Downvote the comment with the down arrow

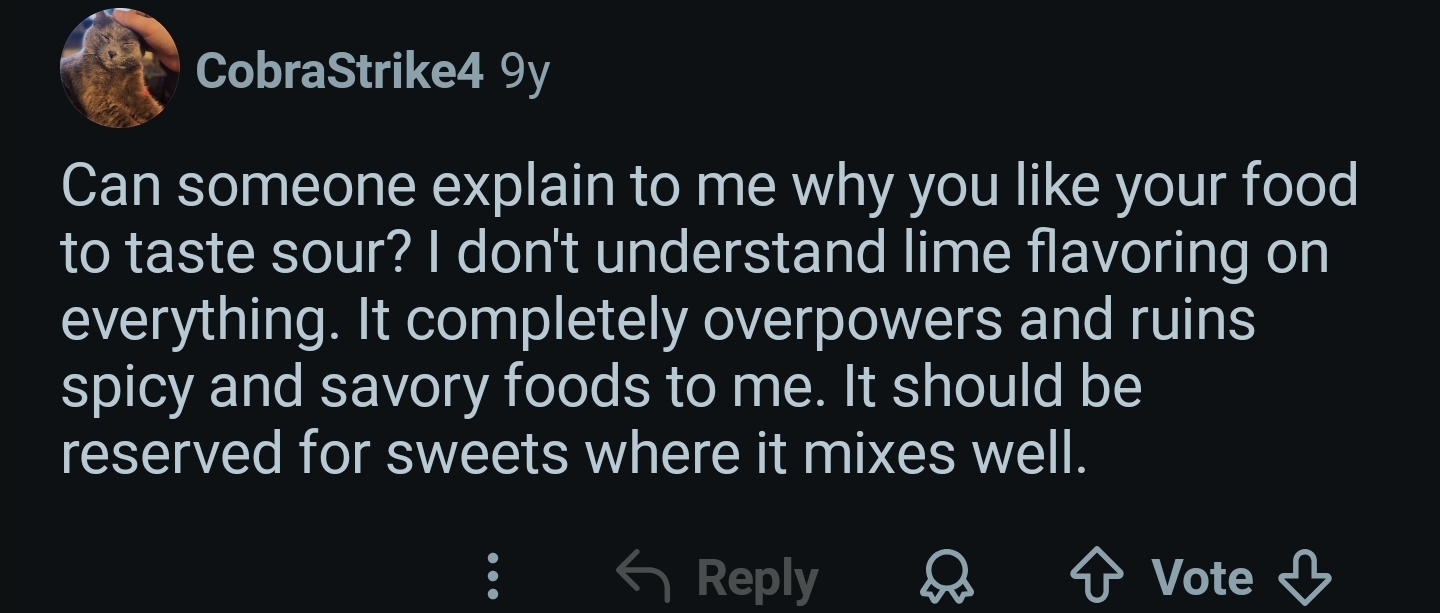(x=1306, y=578)
